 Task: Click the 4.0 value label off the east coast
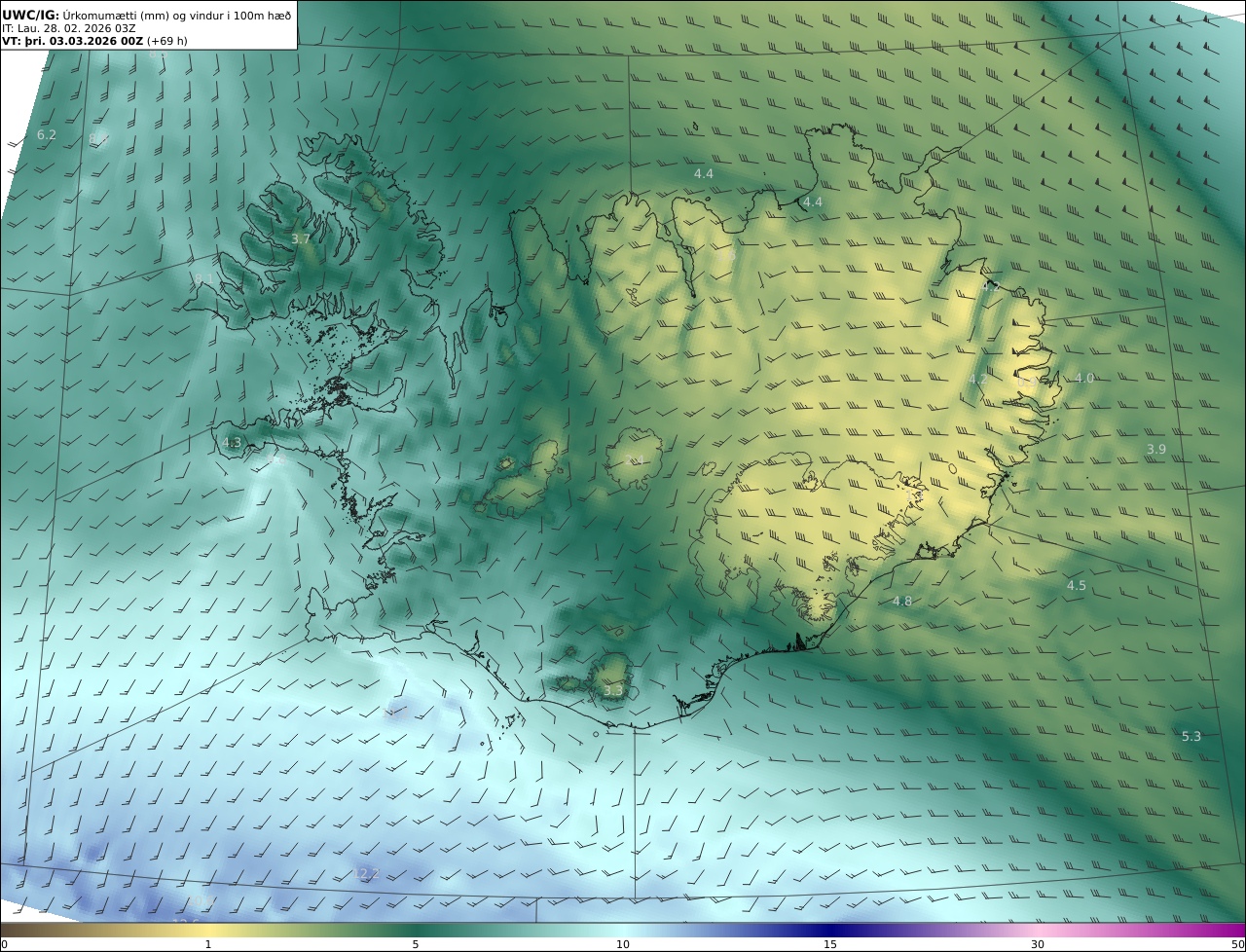pos(1084,378)
